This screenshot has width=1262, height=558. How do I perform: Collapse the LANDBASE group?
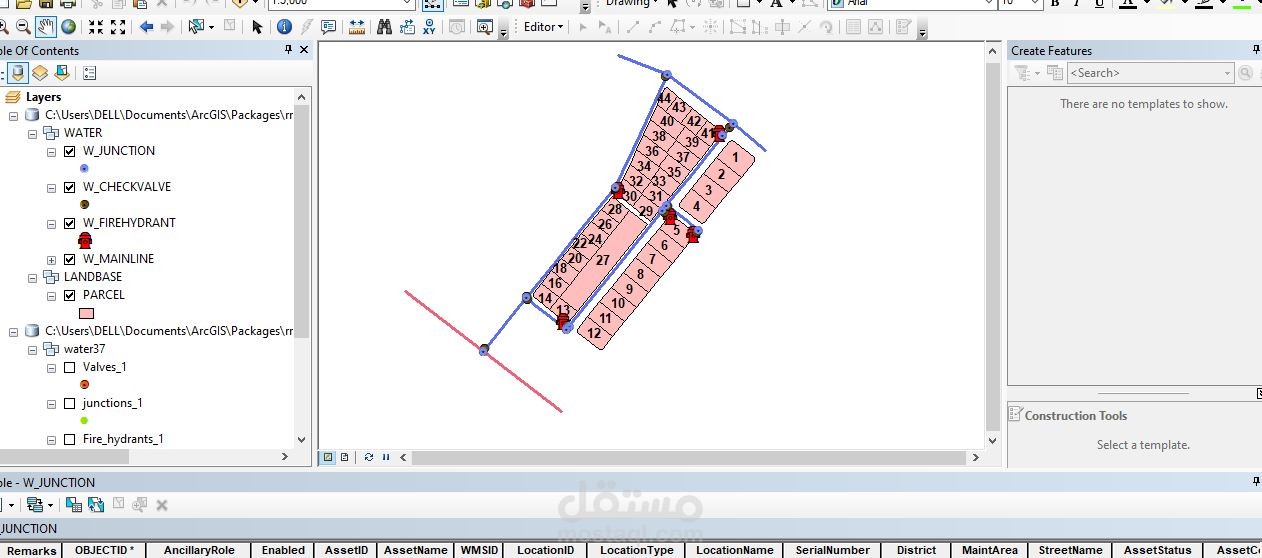pos(33,278)
